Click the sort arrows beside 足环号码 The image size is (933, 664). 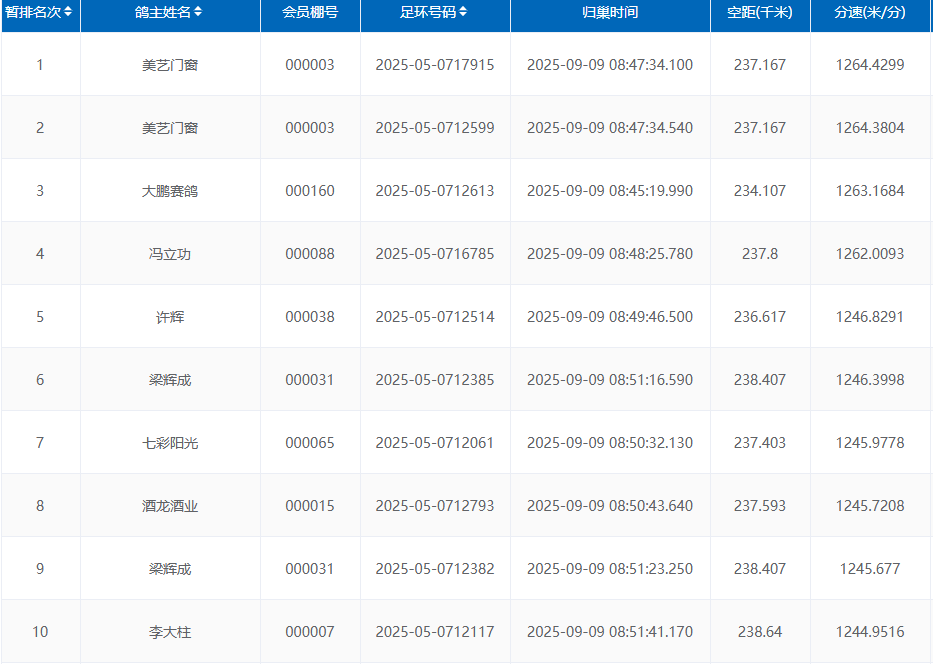pyautogui.click(x=463, y=13)
